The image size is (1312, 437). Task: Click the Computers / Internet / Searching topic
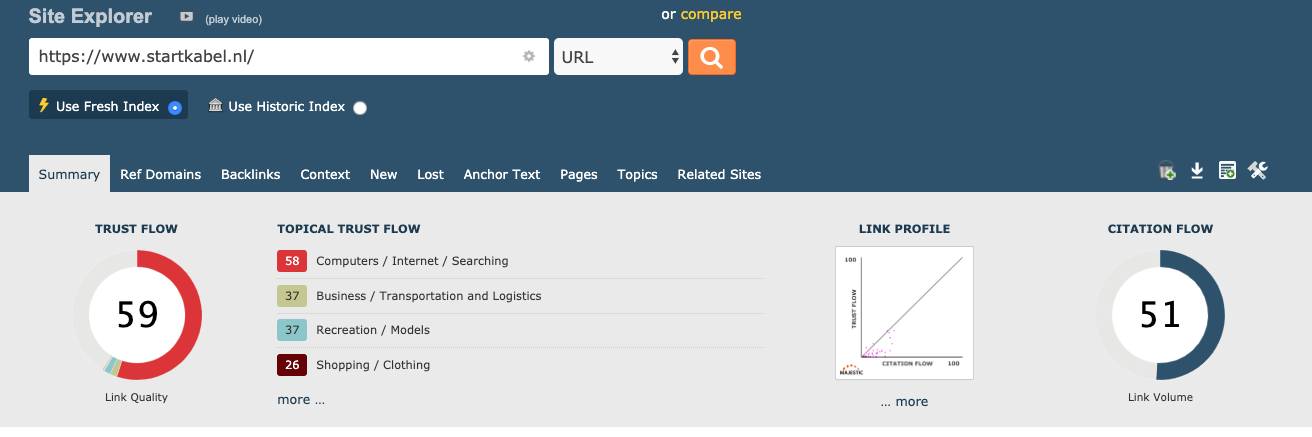click(x=412, y=261)
